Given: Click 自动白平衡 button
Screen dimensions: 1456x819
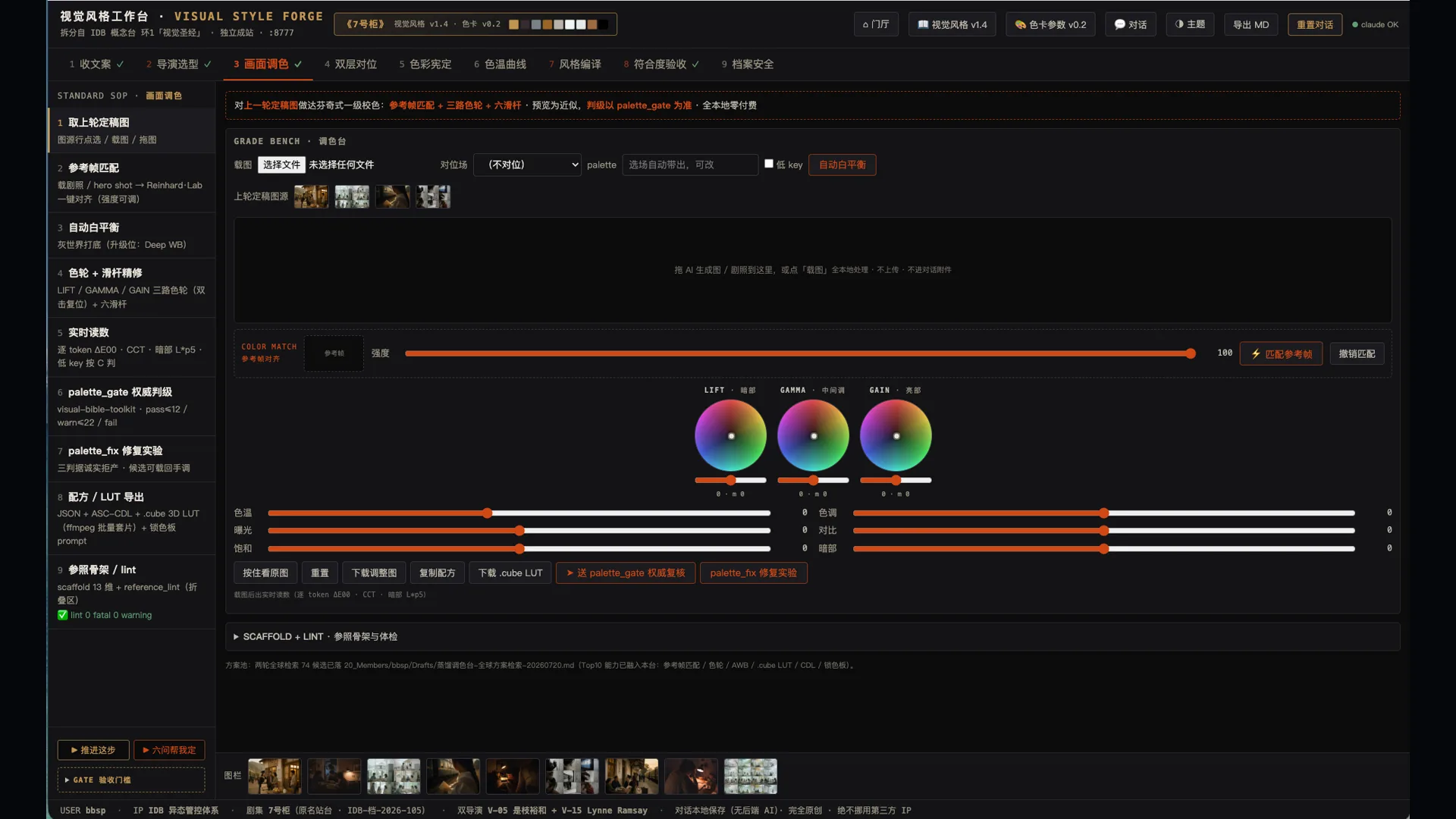Looking at the screenshot, I should coord(842,165).
